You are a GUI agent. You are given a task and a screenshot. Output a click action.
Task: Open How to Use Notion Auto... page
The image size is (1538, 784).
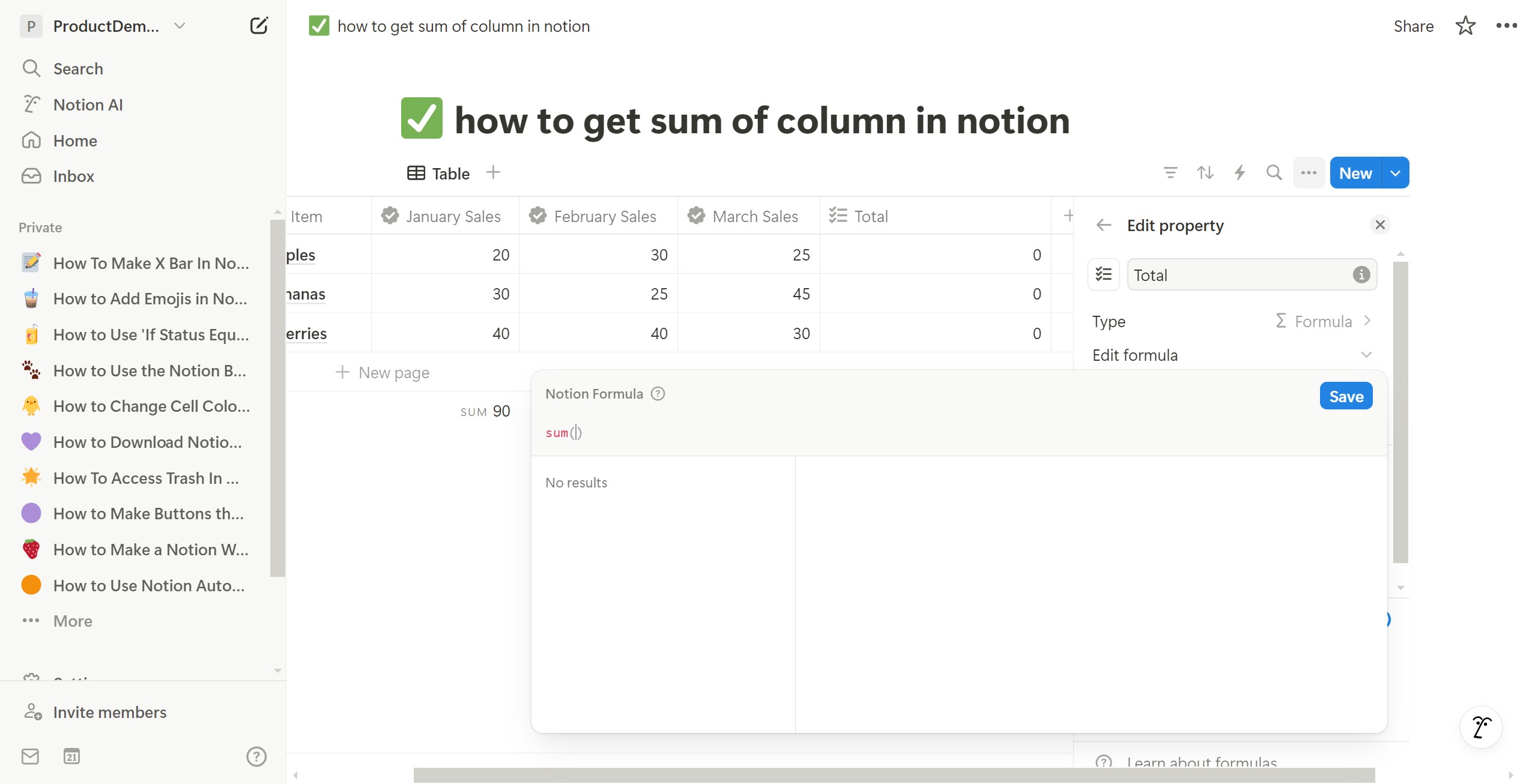point(149,585)
